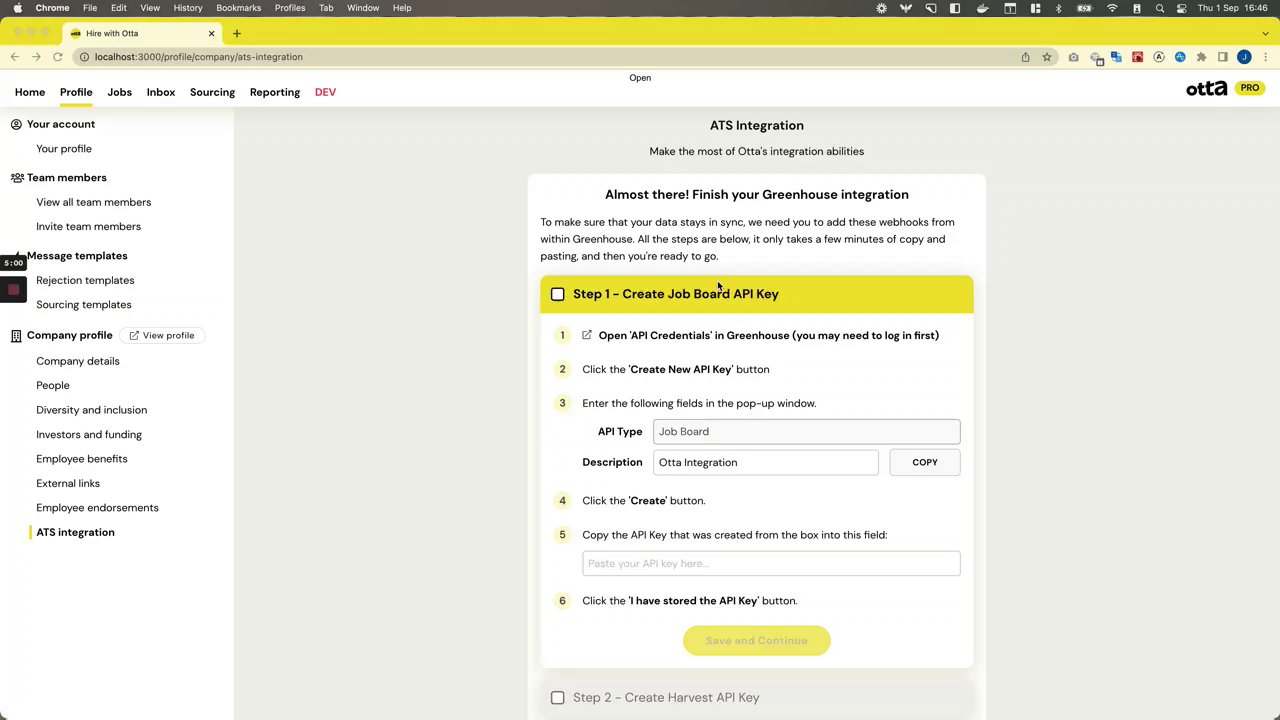The height and width of the screenshot is (720, 1280).
Task: Click the Save and Continue button
Action: click(757, 641)
